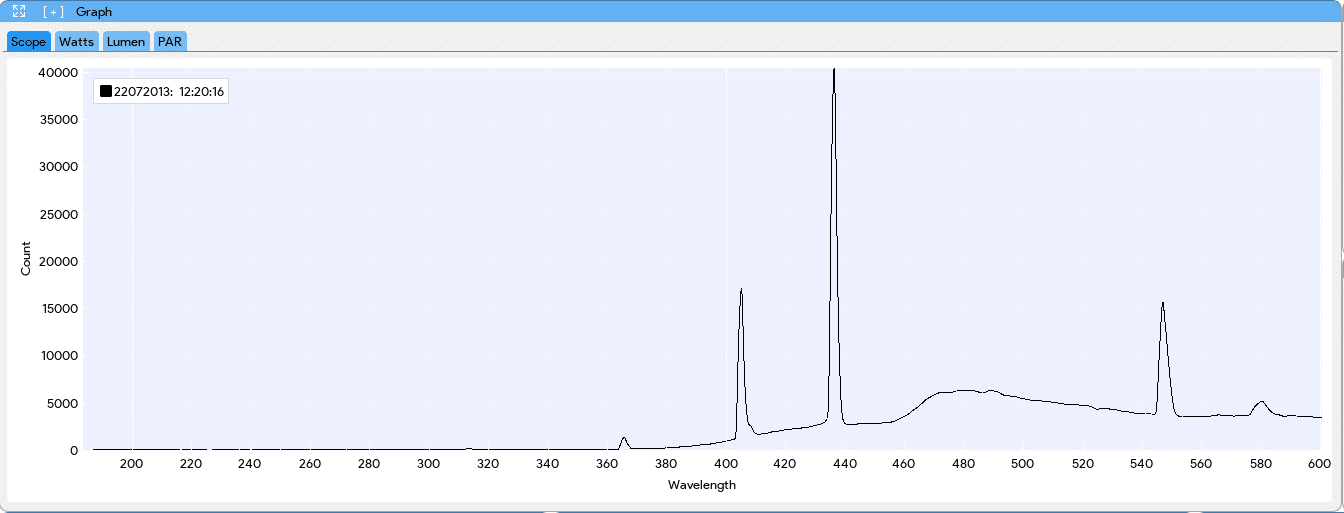Click the Count axis title

[x=26, y=259]
